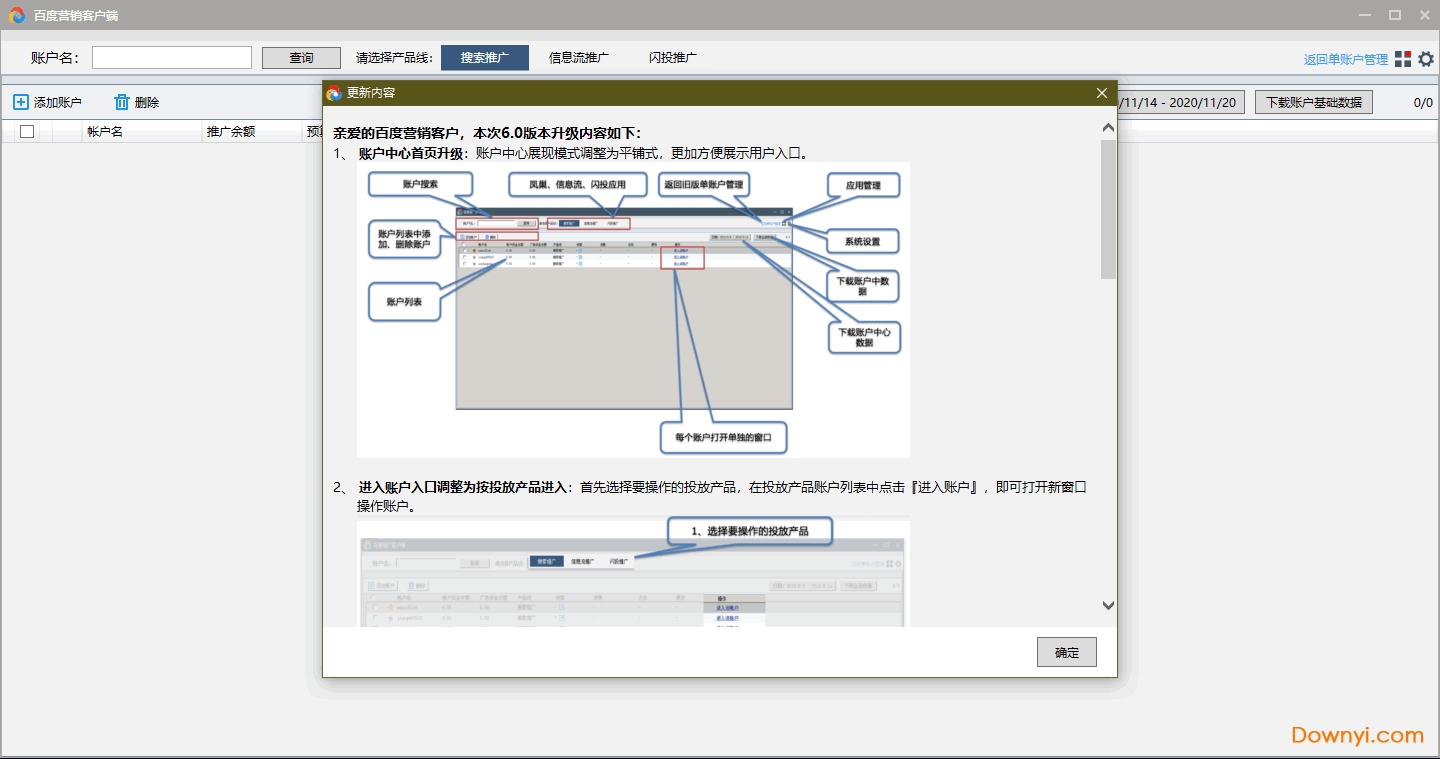The height and width of the screenshot is (759, 1440).
Task: Maximize the 百度营销客户端 main window
Action: pos(1395,15)
